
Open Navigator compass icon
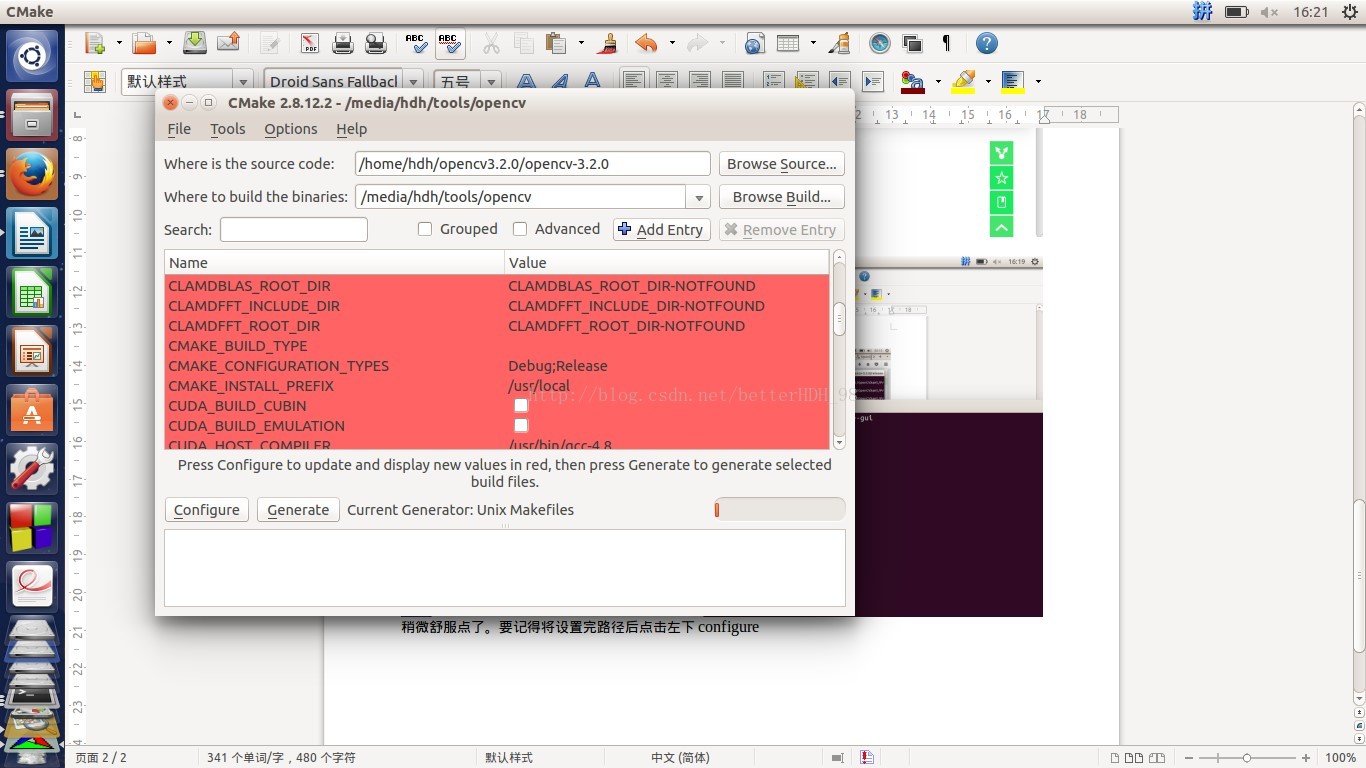point(880,43)
